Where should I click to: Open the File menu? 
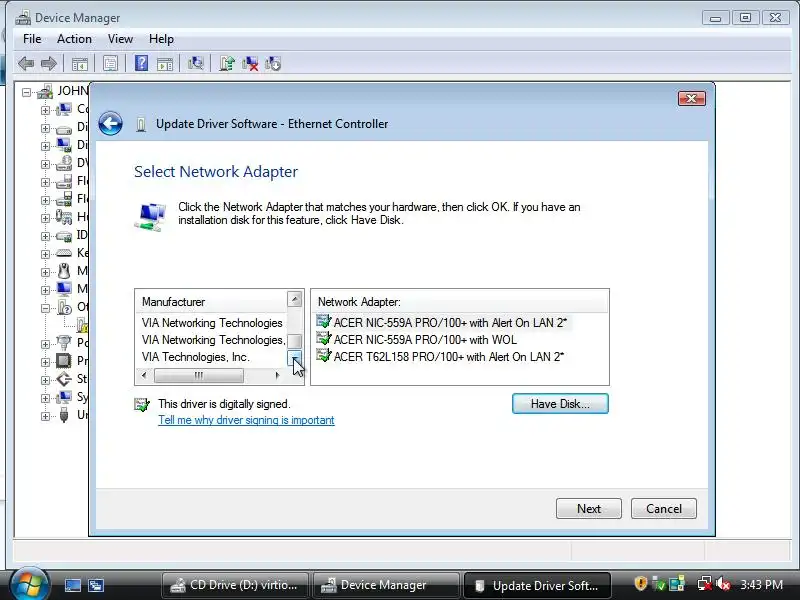(x=32, y=39)
